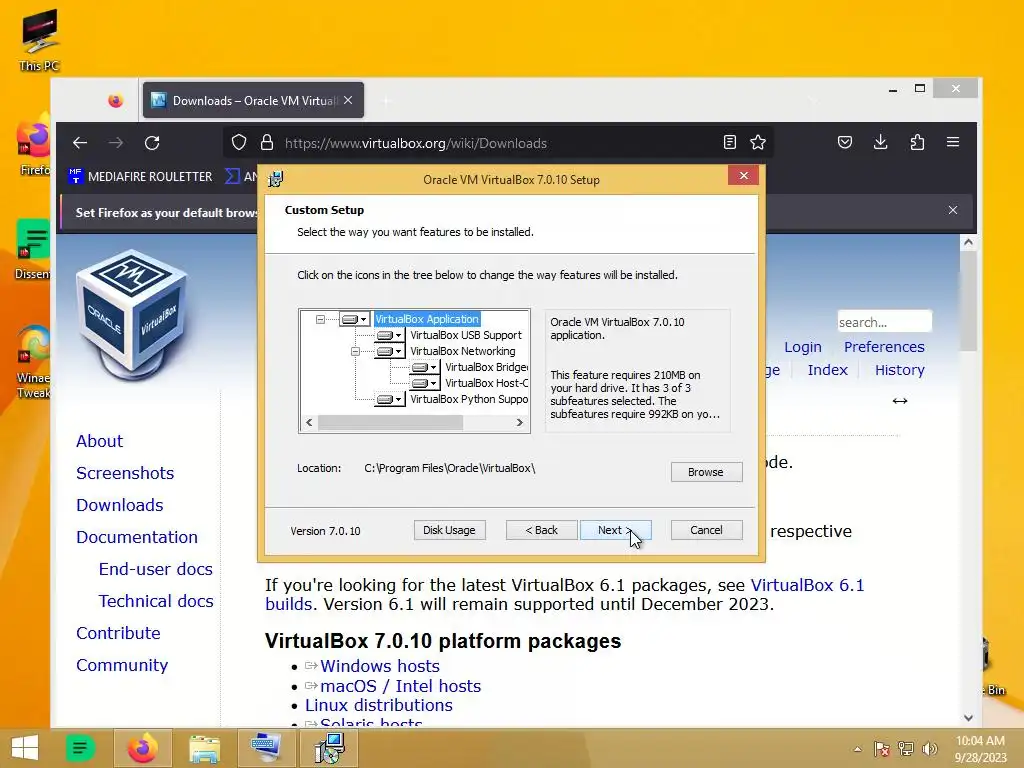Reload the Firefox page
Screen dimensions: 1024x768
pos(152,143)
